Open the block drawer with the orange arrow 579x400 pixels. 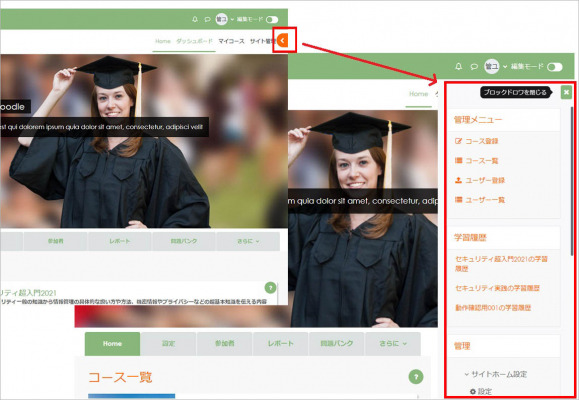pos(282,41)
